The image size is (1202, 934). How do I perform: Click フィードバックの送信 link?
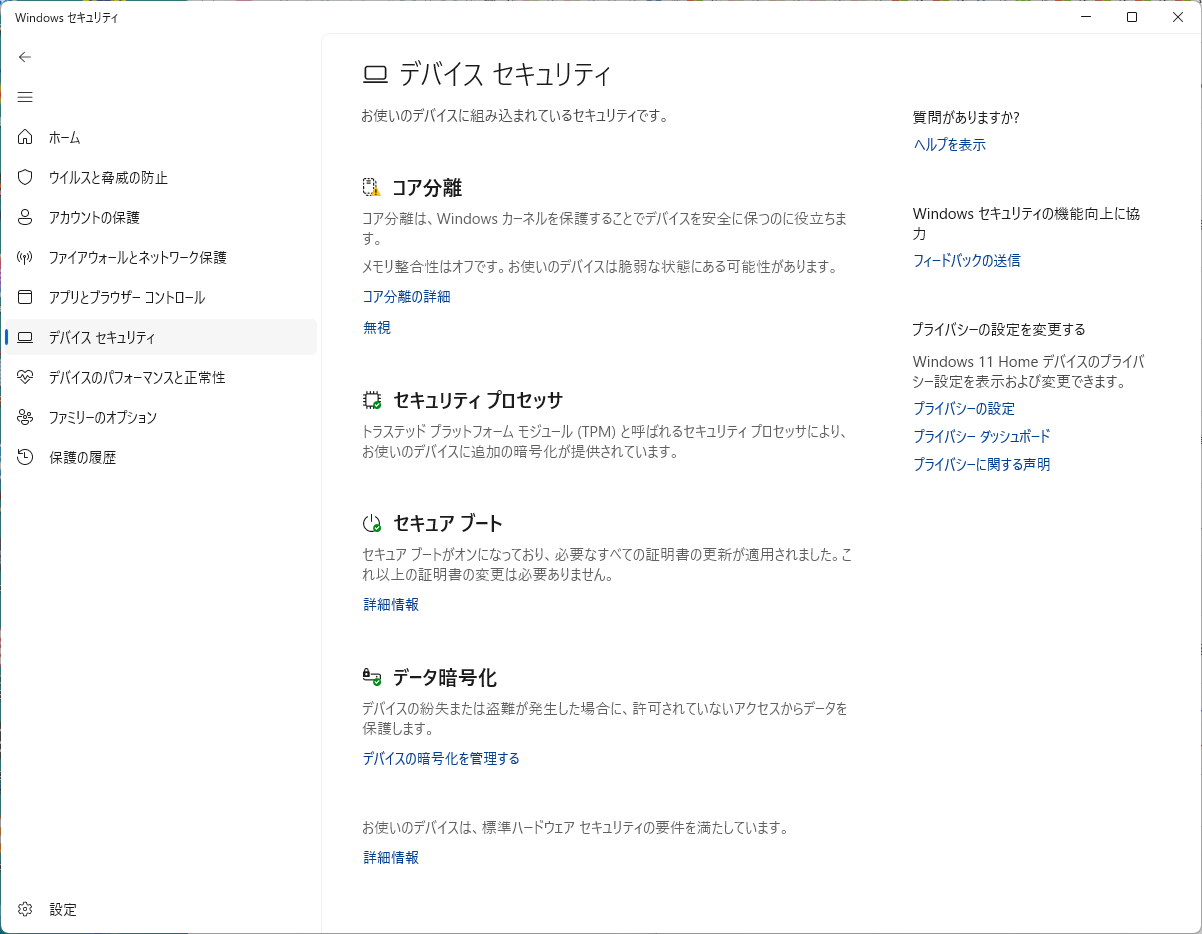[967, 260]
